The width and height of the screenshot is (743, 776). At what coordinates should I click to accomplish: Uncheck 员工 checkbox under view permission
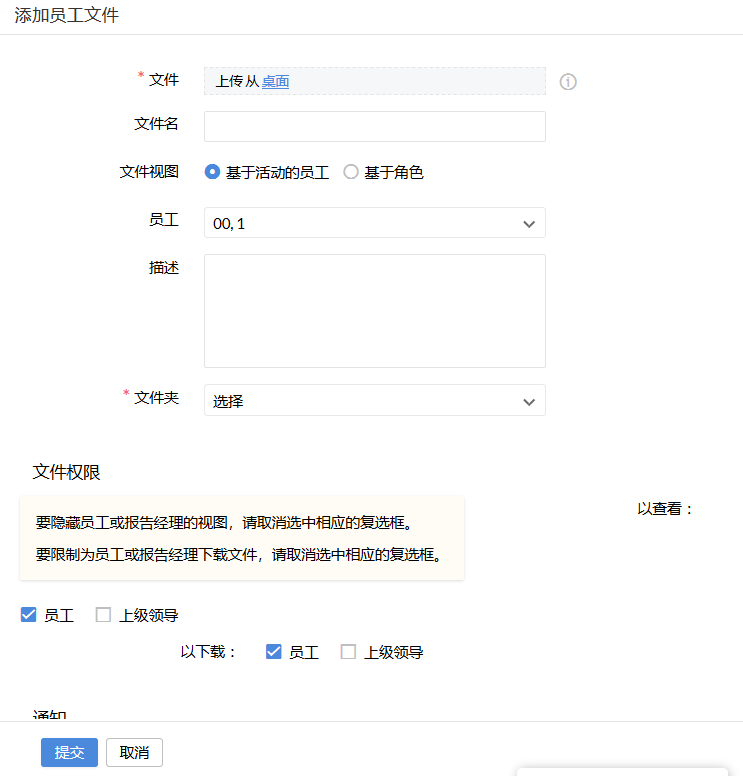pos(29,615)
